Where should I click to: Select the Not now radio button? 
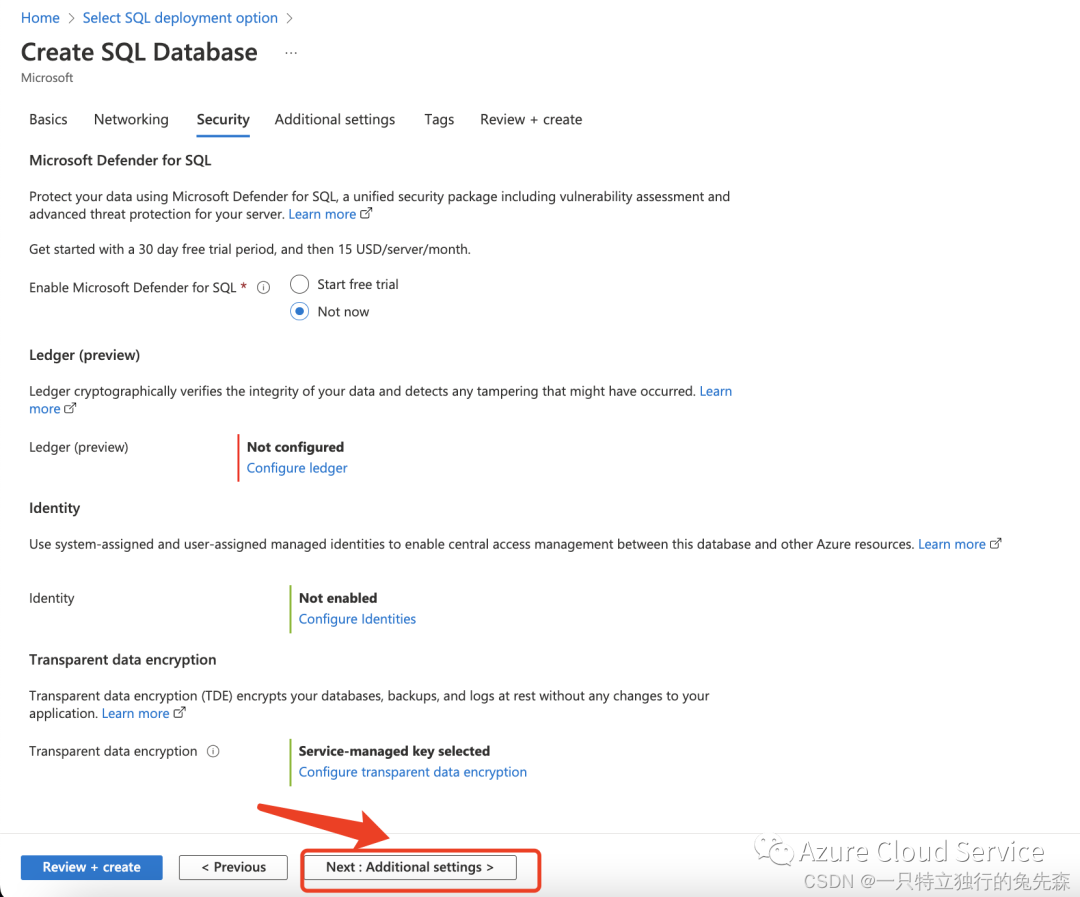(x=300, y=311)
